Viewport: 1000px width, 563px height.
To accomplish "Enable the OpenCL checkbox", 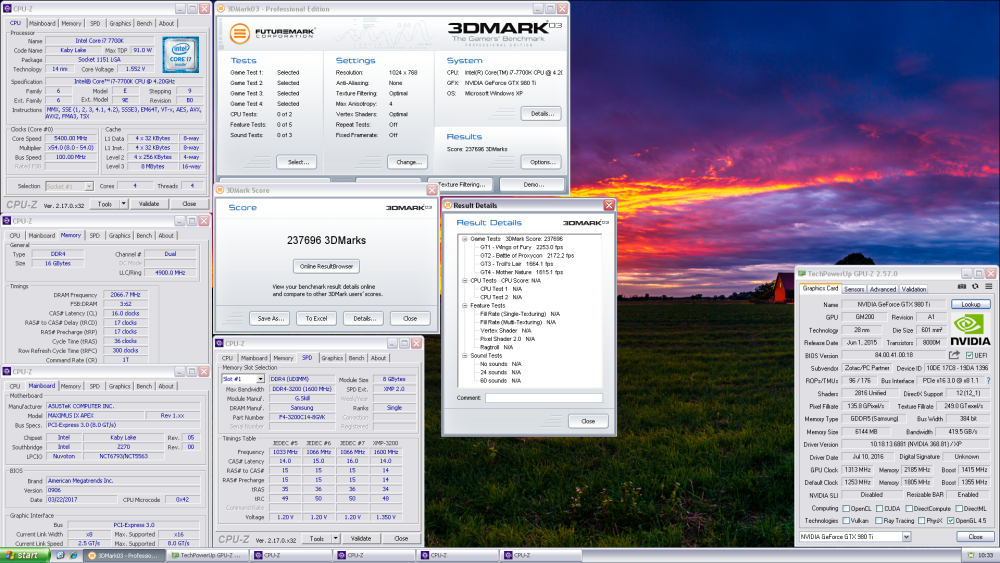I will point(846,508).
